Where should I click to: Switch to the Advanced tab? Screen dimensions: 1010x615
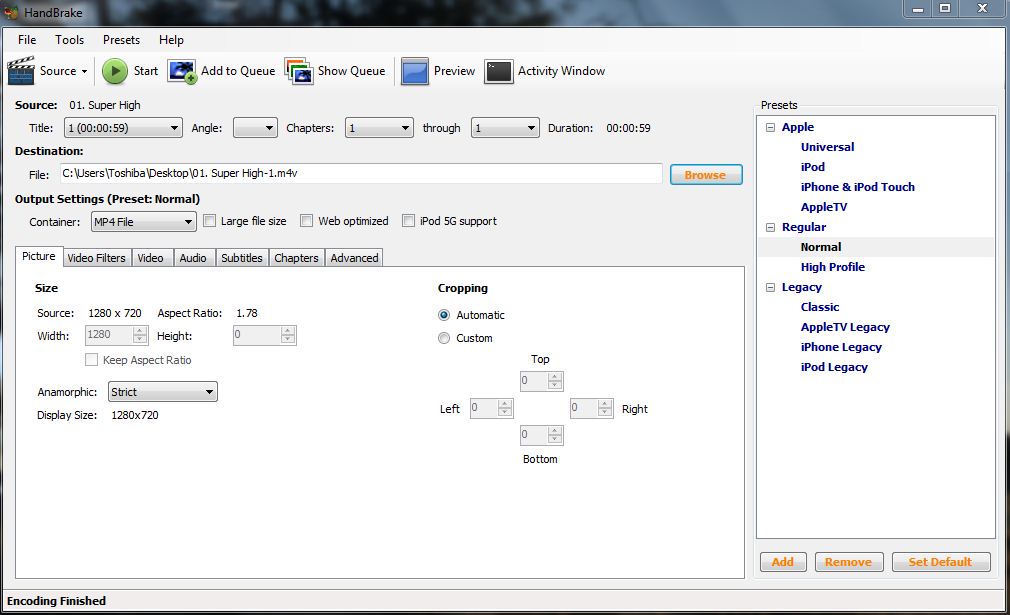click(354, 258)
